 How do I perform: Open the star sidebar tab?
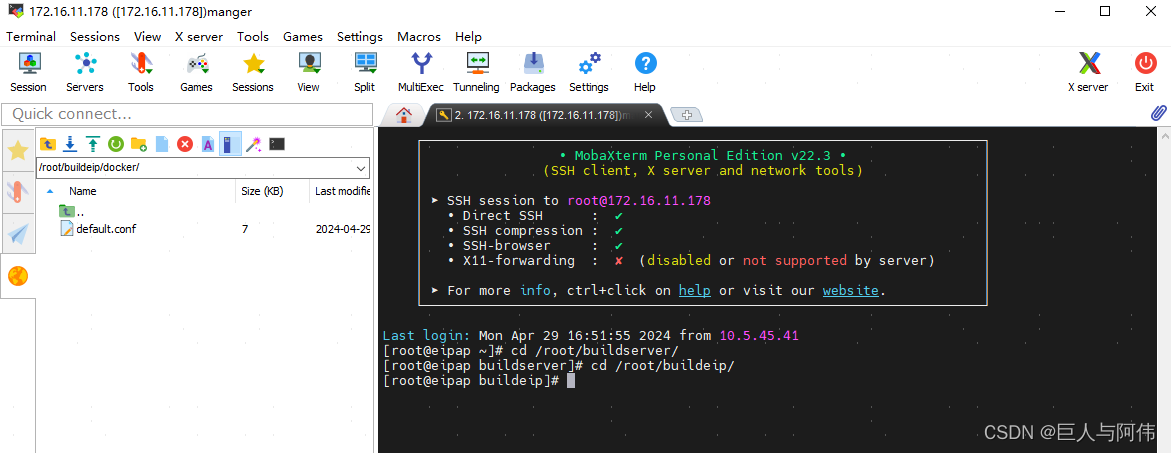pos(18,151)
